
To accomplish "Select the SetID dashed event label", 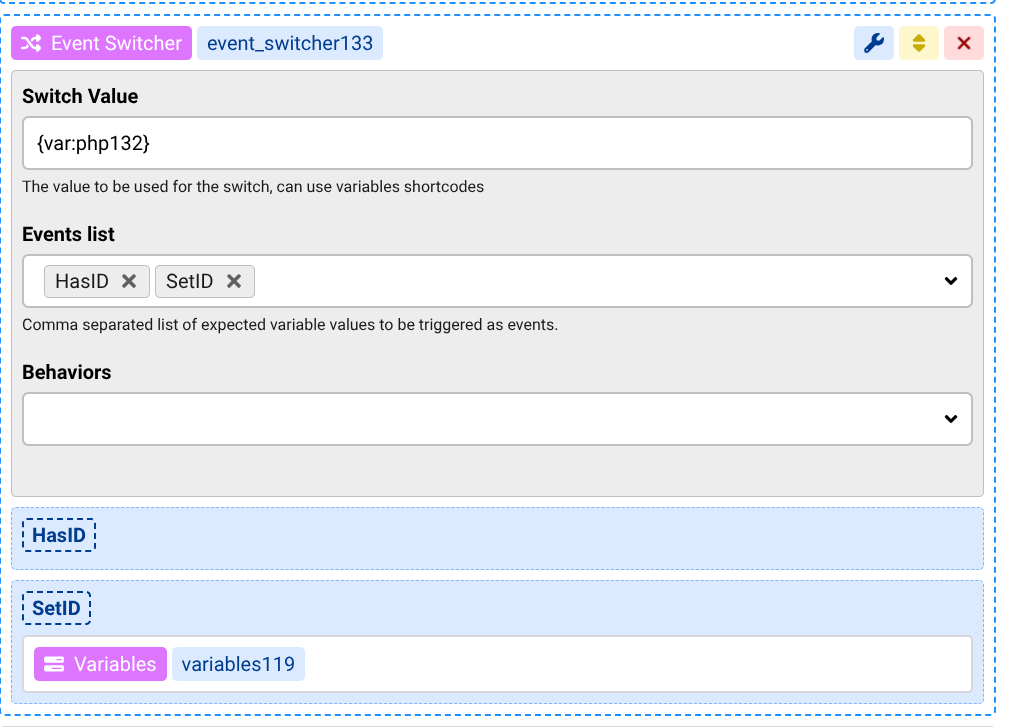I will click(57, 608).
